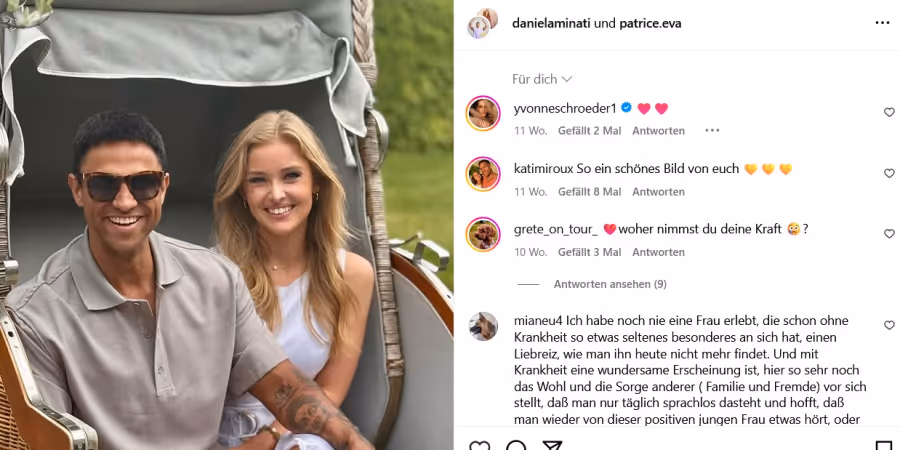Expand the 'Für dich' comment sorting dropdown
The height and width of the screenshot is (450, 900).
(542, 79)
